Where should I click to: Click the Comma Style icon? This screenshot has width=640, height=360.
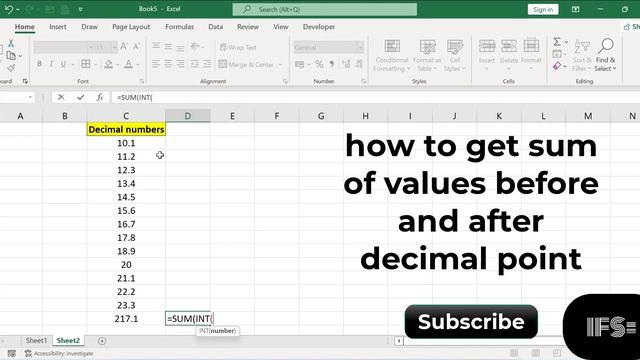tap(331, 64)
